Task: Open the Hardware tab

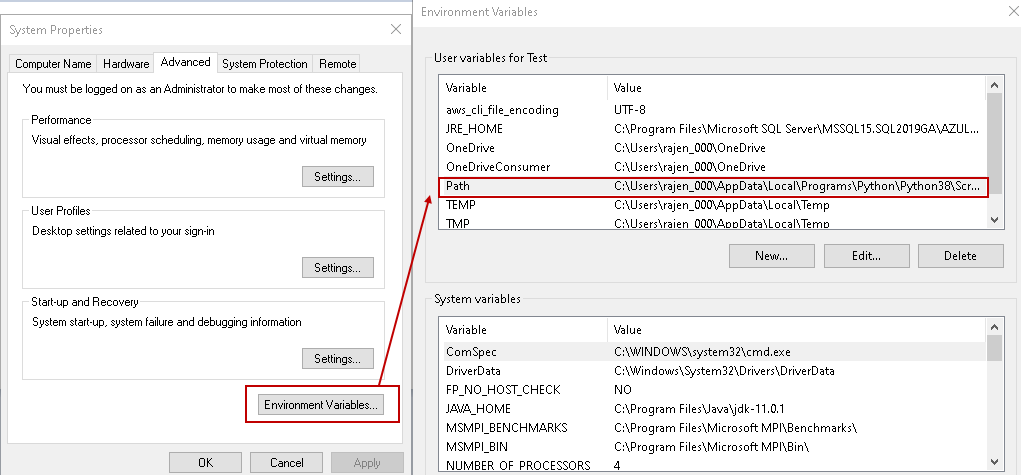Action: click(126, 64)
